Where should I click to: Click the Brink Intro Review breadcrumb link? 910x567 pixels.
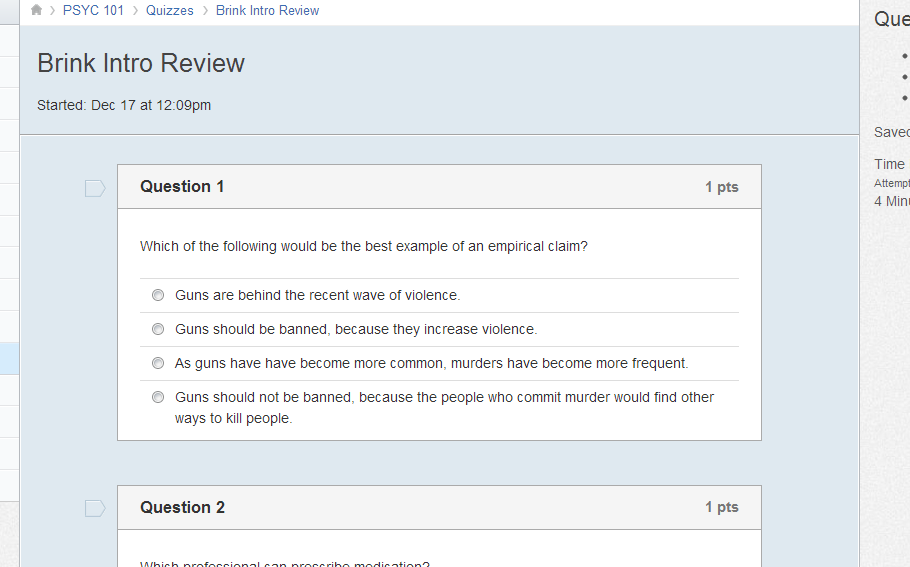[267, 10]
